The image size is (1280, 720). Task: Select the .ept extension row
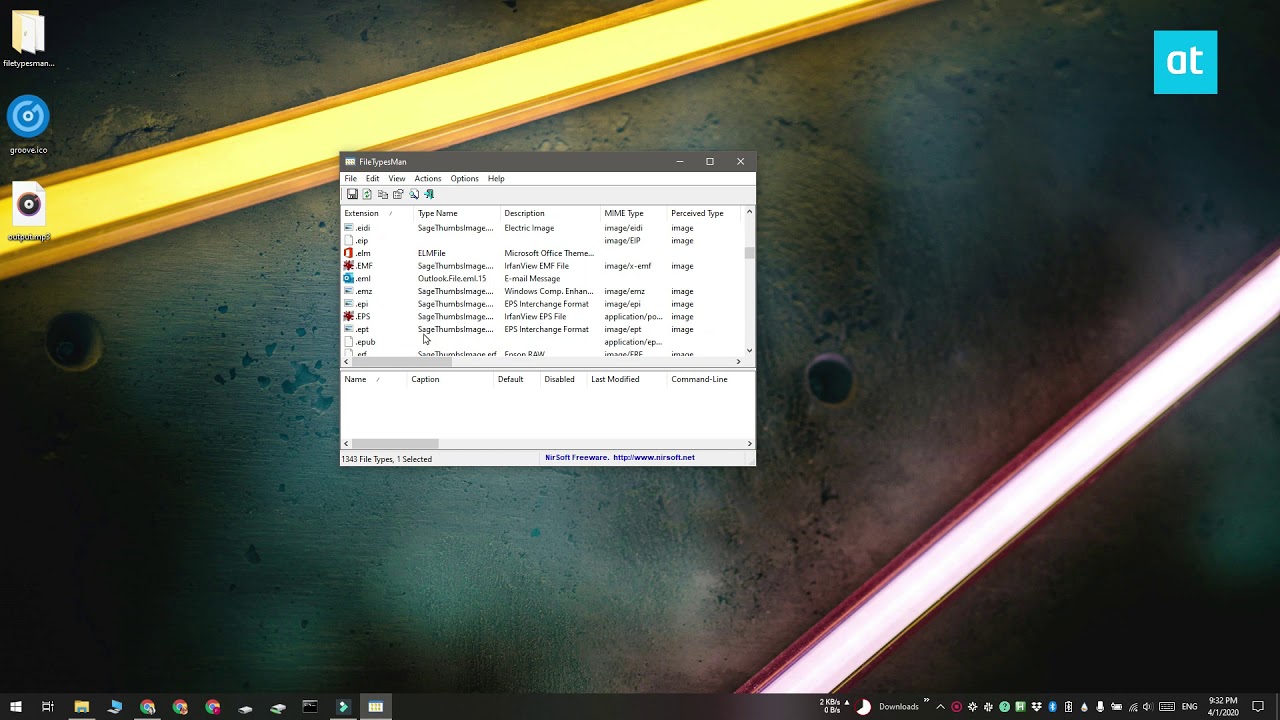pyautogui.click(x=542, y=329)
